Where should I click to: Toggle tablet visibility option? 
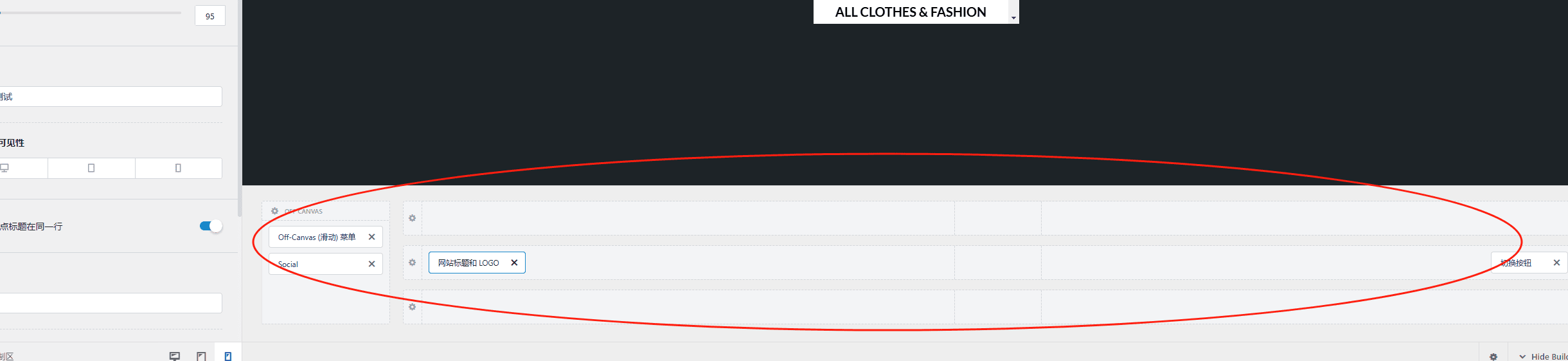click(x=91, y=168)
